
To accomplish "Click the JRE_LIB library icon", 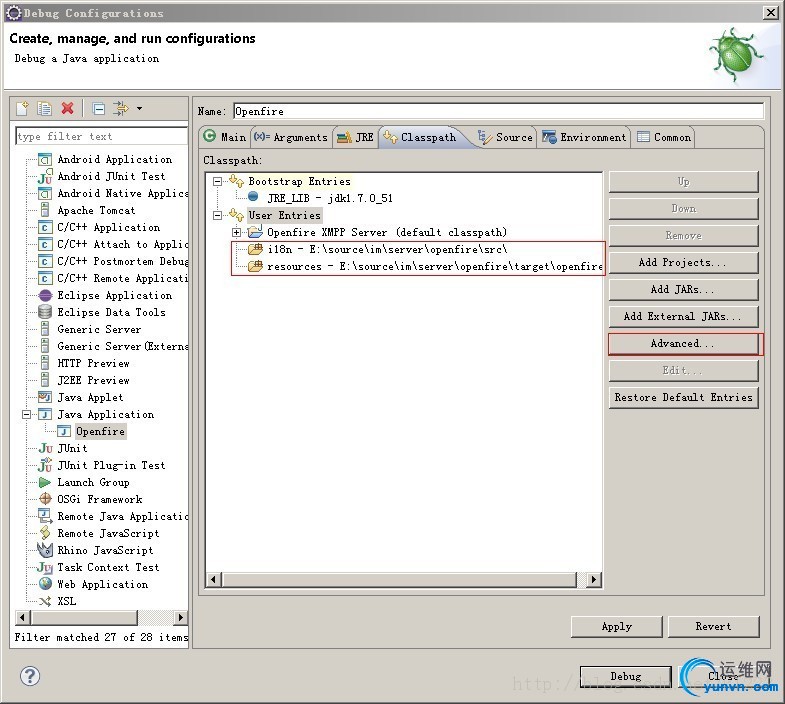I will [x=253, y=197].
